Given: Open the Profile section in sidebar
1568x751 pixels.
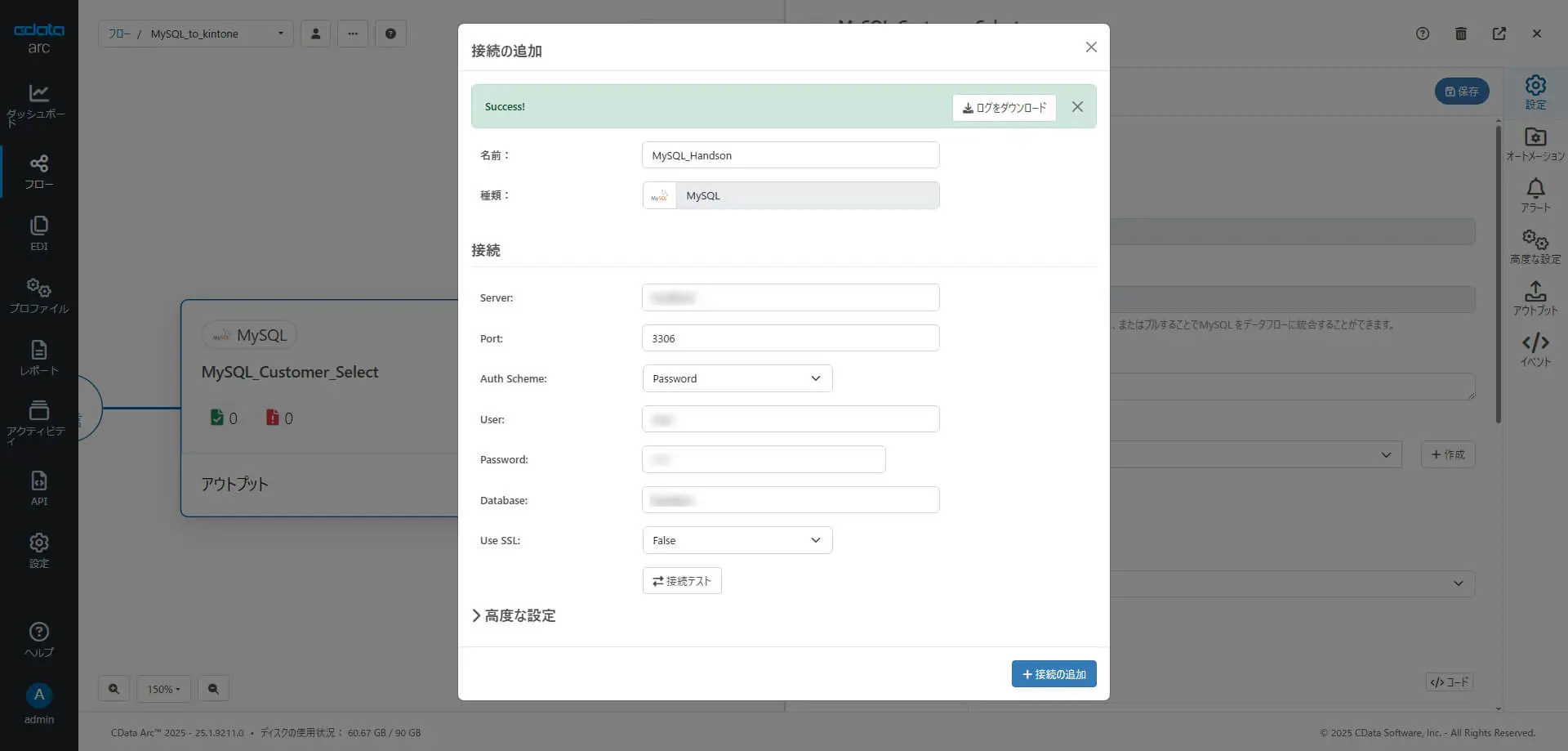Looking at the screenshot, I should coord(38,296).
